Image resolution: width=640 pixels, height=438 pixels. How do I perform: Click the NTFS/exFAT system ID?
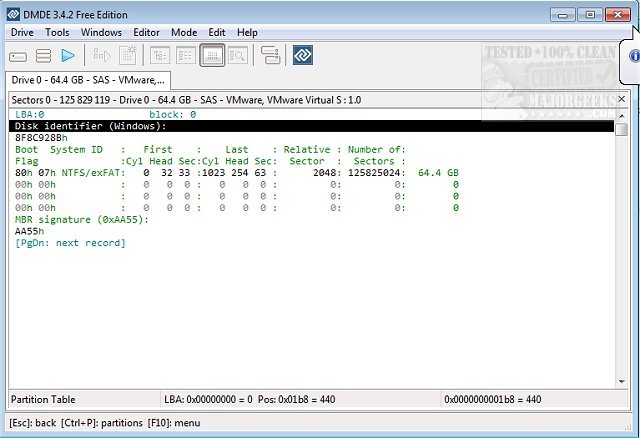(x=91, y=173)
